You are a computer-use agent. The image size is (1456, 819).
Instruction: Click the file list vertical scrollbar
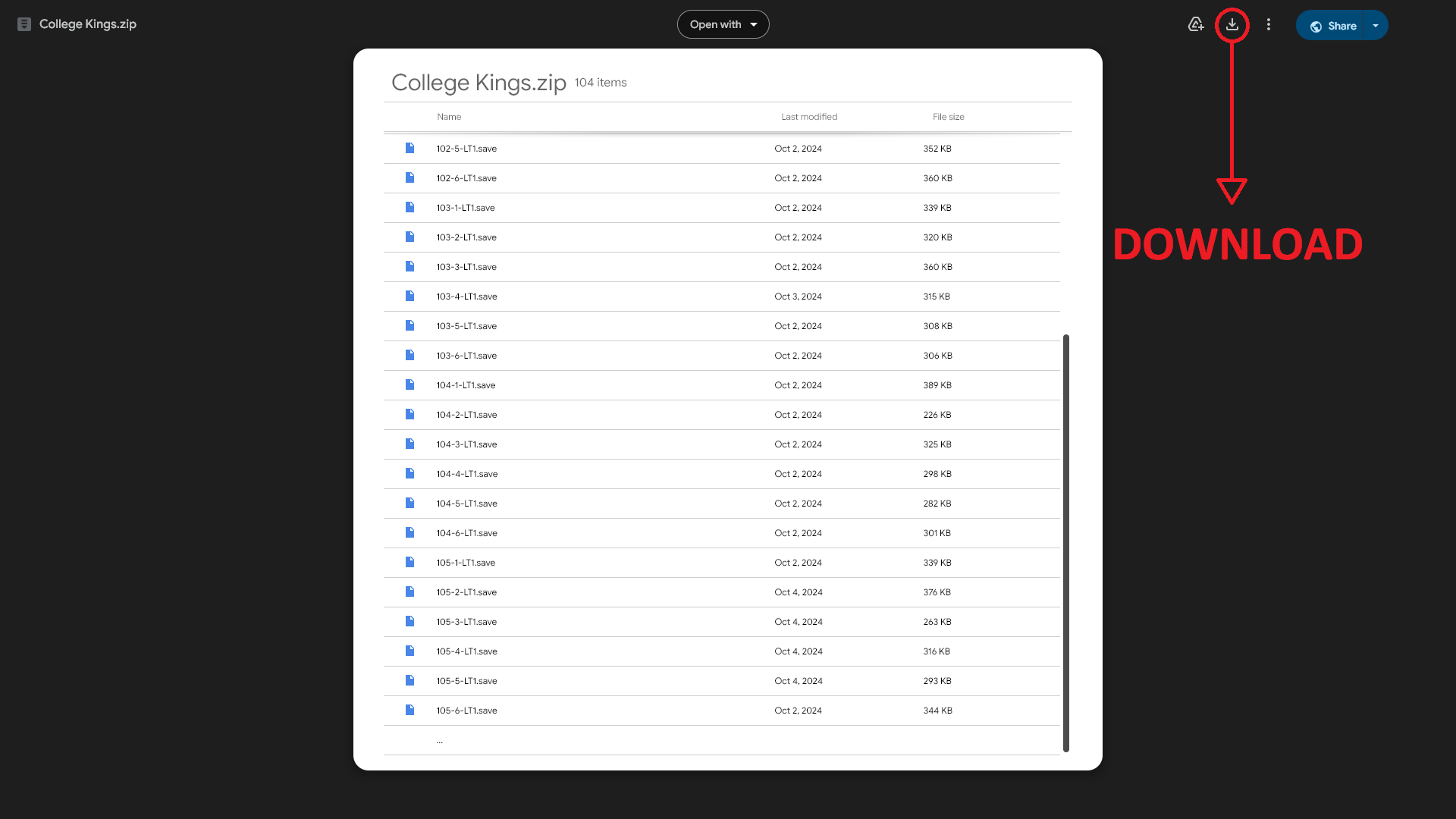coord(1066,543)
